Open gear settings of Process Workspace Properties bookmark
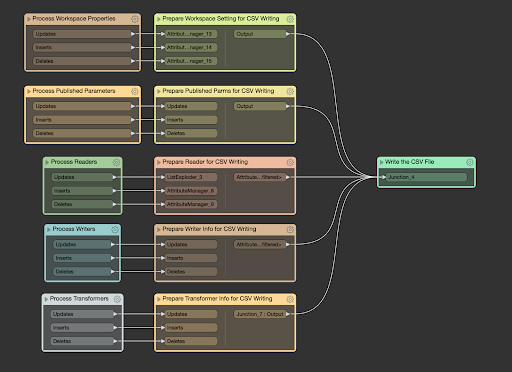Screen dimensions: 512x372 coord(135,19)
